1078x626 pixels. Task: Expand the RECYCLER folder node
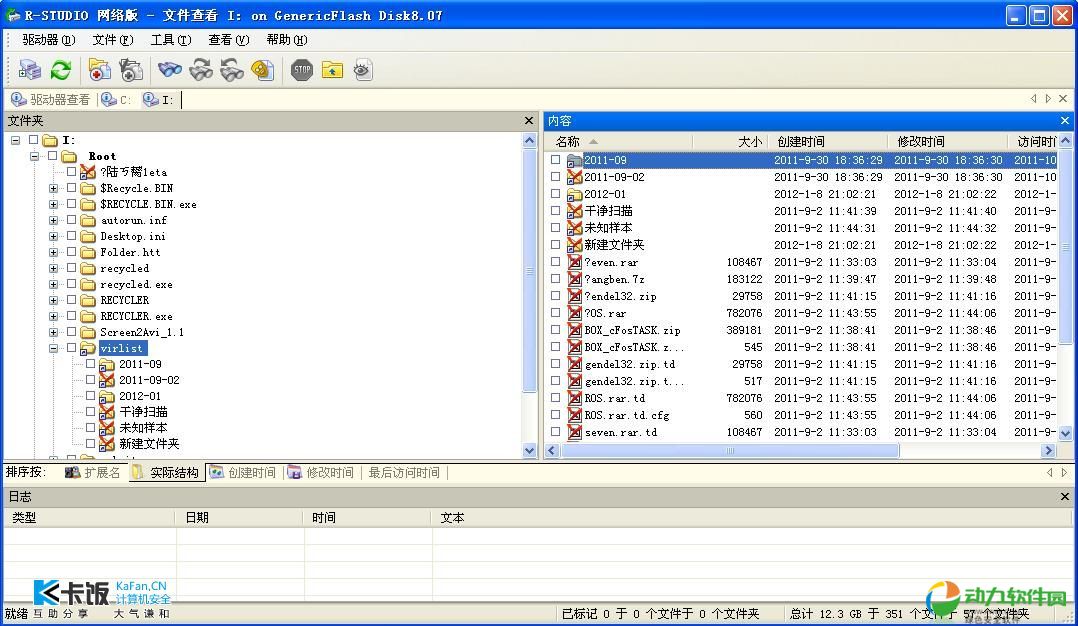point(53,300)
